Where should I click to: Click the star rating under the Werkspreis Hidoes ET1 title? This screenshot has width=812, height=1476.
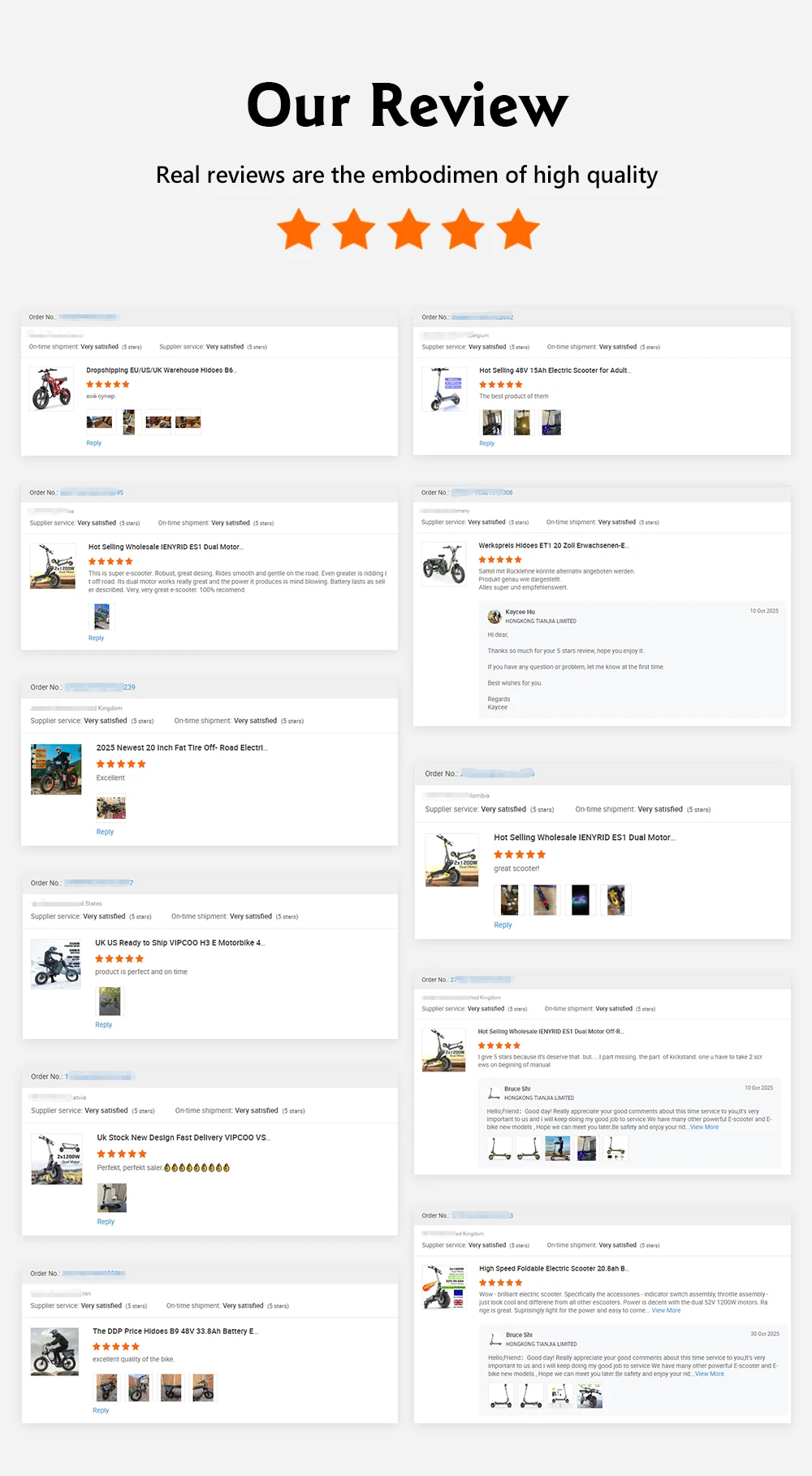pyautogui.click(x=500, y=560)
